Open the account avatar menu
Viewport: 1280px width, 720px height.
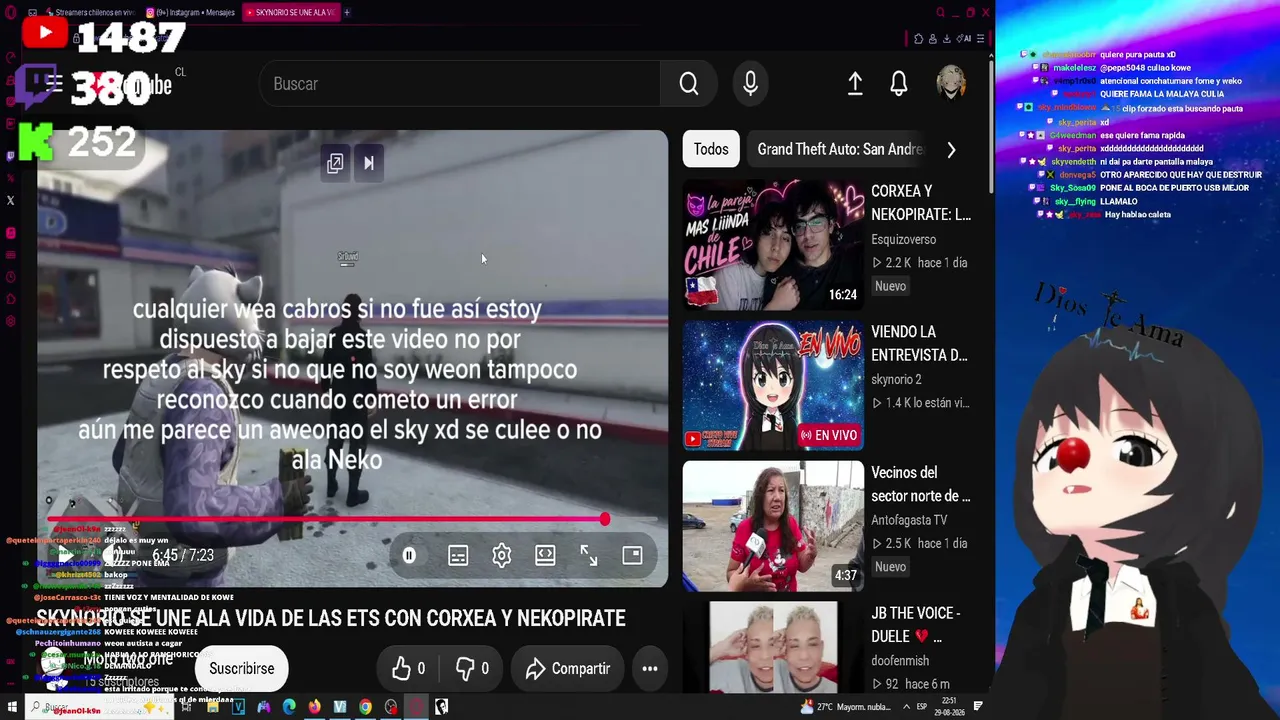(951, 84)
